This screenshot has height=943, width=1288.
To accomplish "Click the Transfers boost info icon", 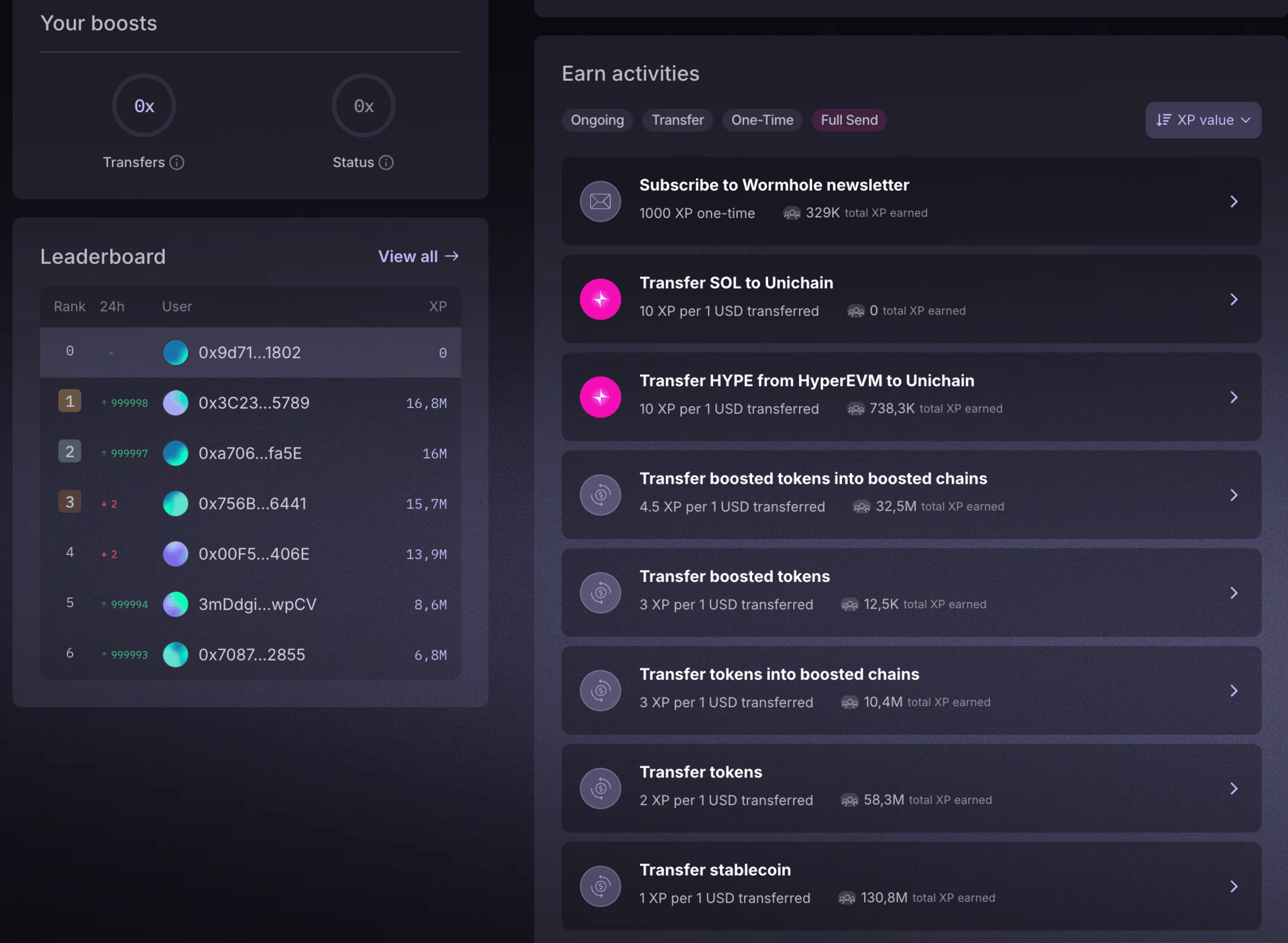I will click(x=176, y=162).
